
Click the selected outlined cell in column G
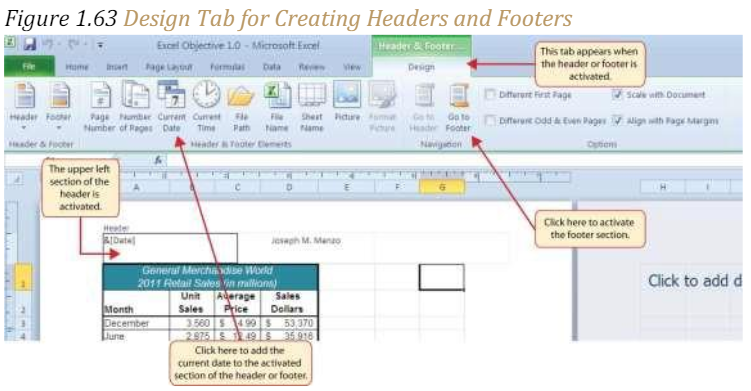[442, 277]
